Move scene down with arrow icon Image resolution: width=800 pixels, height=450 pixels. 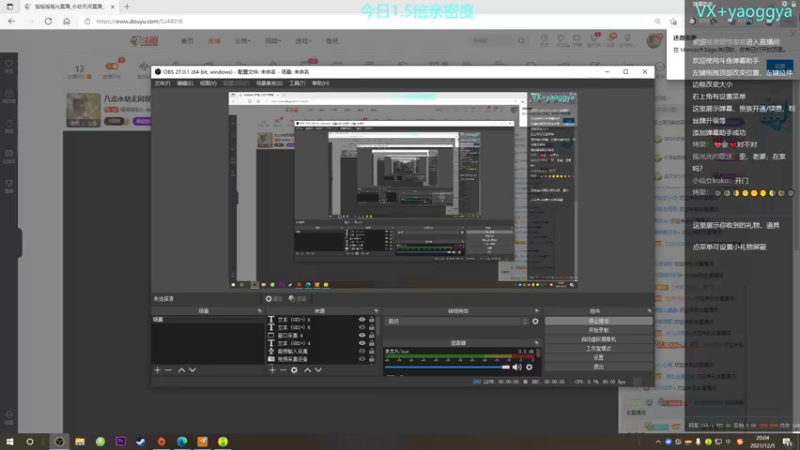(x=192, y=370)
